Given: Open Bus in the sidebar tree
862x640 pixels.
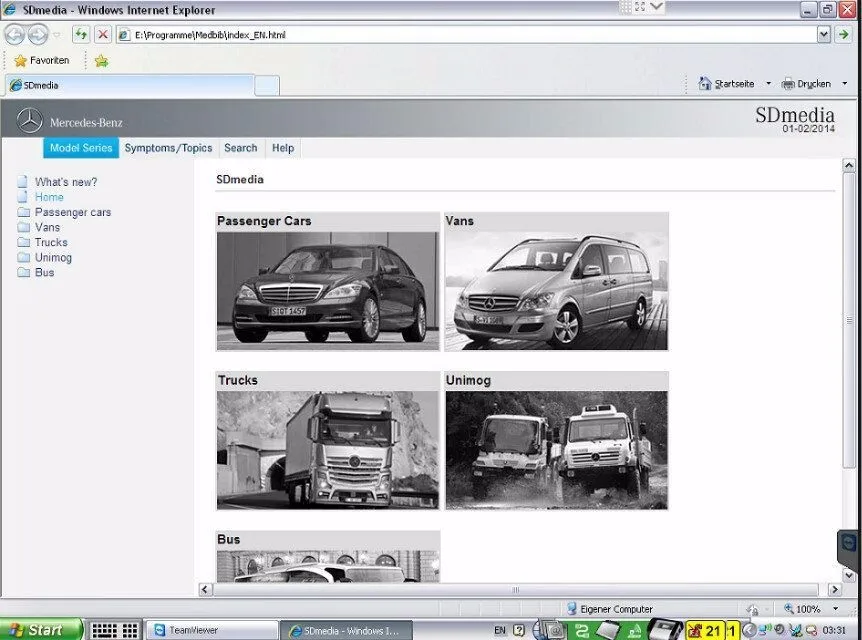Looking at the screenshot, I should click(45, 272).
